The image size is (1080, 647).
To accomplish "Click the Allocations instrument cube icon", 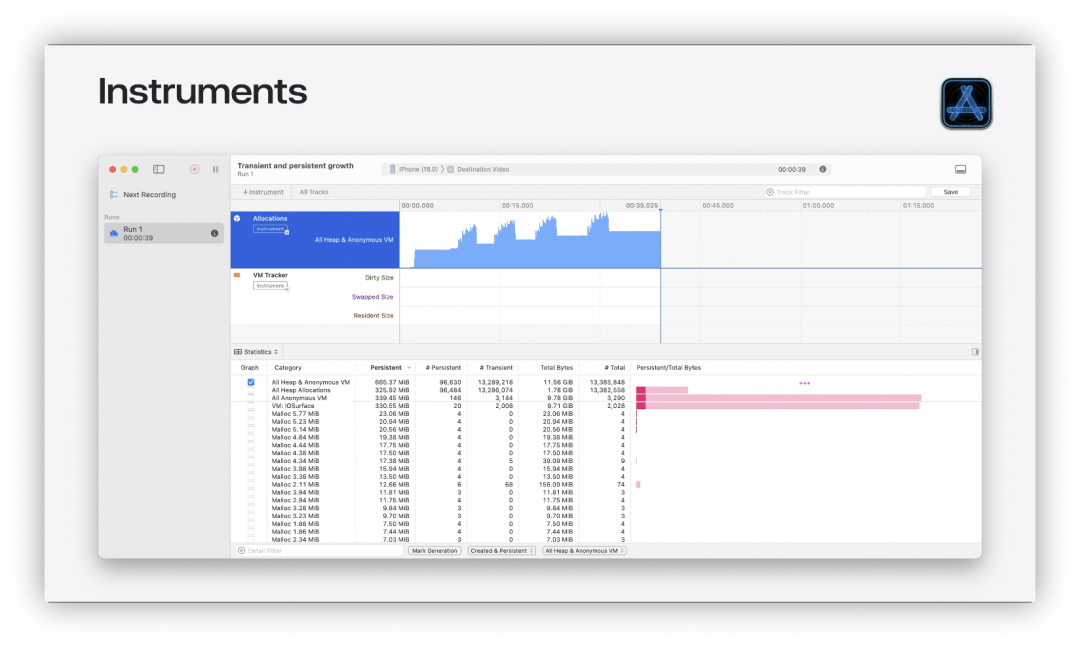I will click(237, 218).
